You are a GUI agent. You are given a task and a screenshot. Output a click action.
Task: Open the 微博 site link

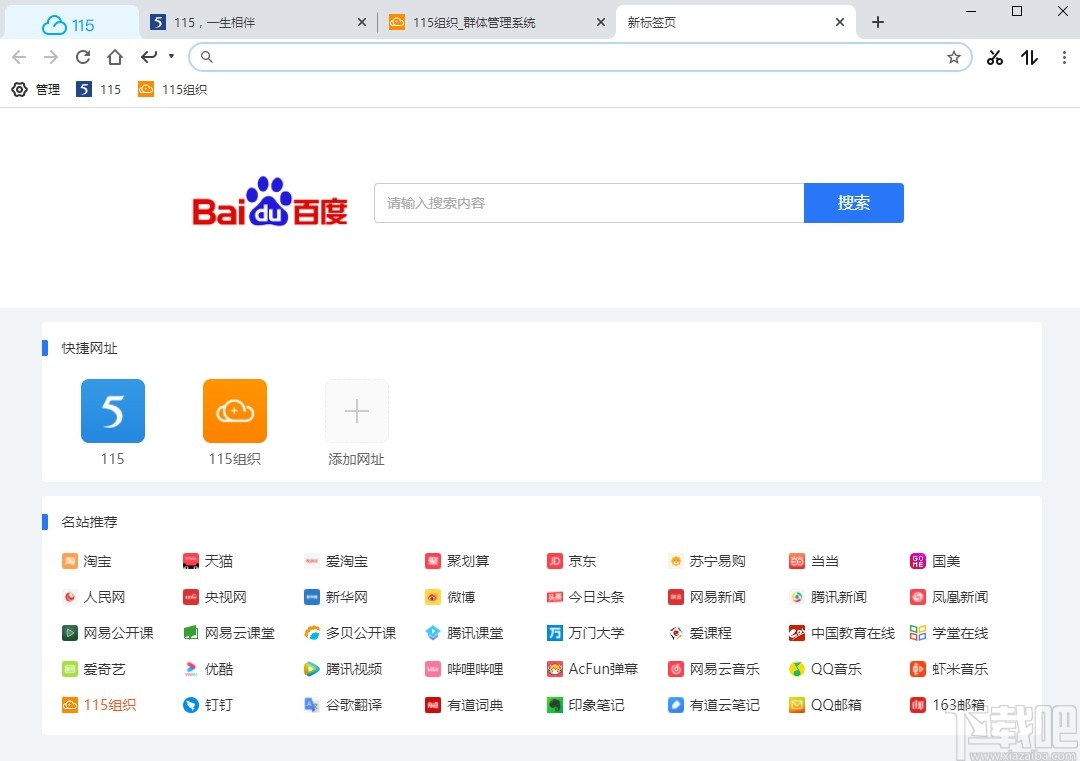(450, 597)
